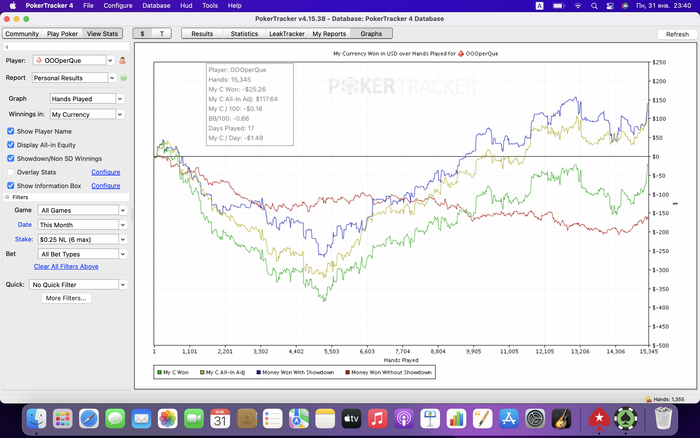This screenshot has width=700, height=438.
Task: Click Configure link for Overlay Stats
Action: pos(106,172)
